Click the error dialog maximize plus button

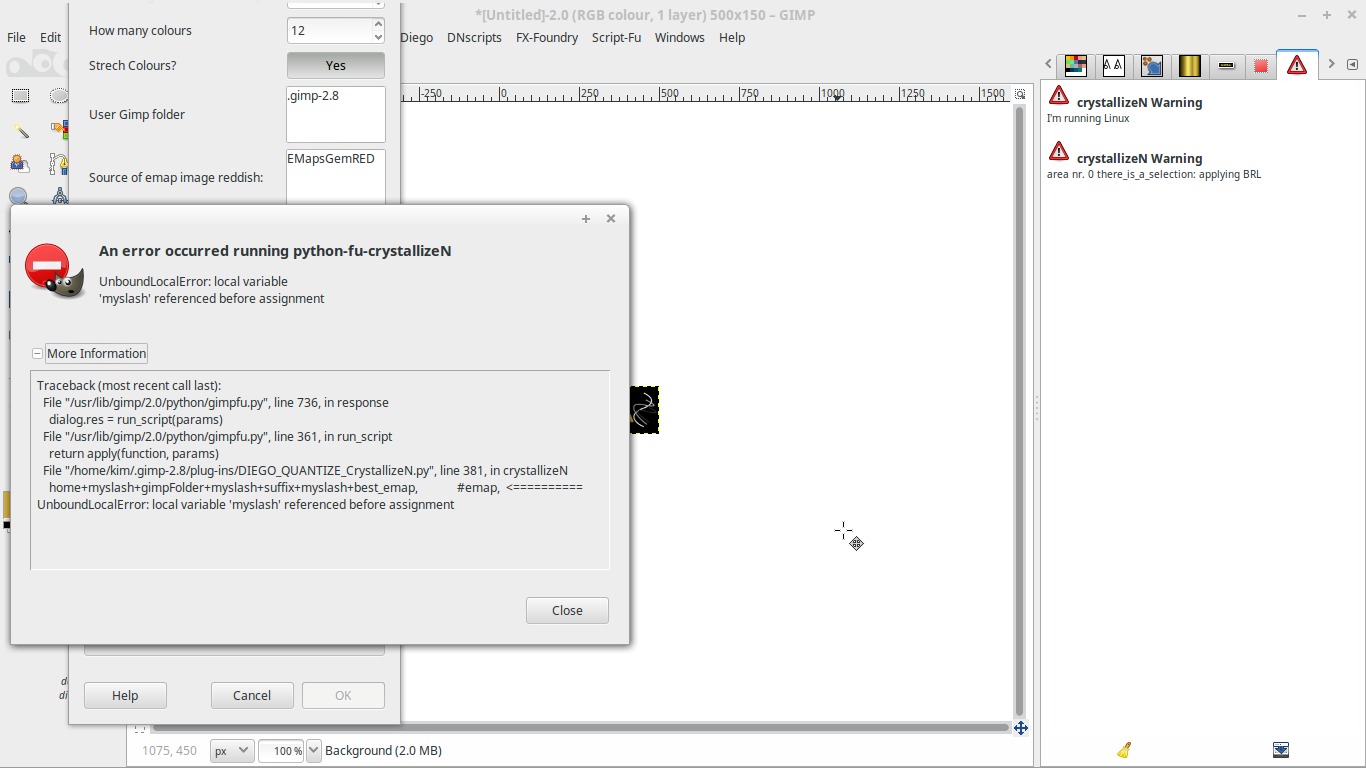tap(586, 219)
